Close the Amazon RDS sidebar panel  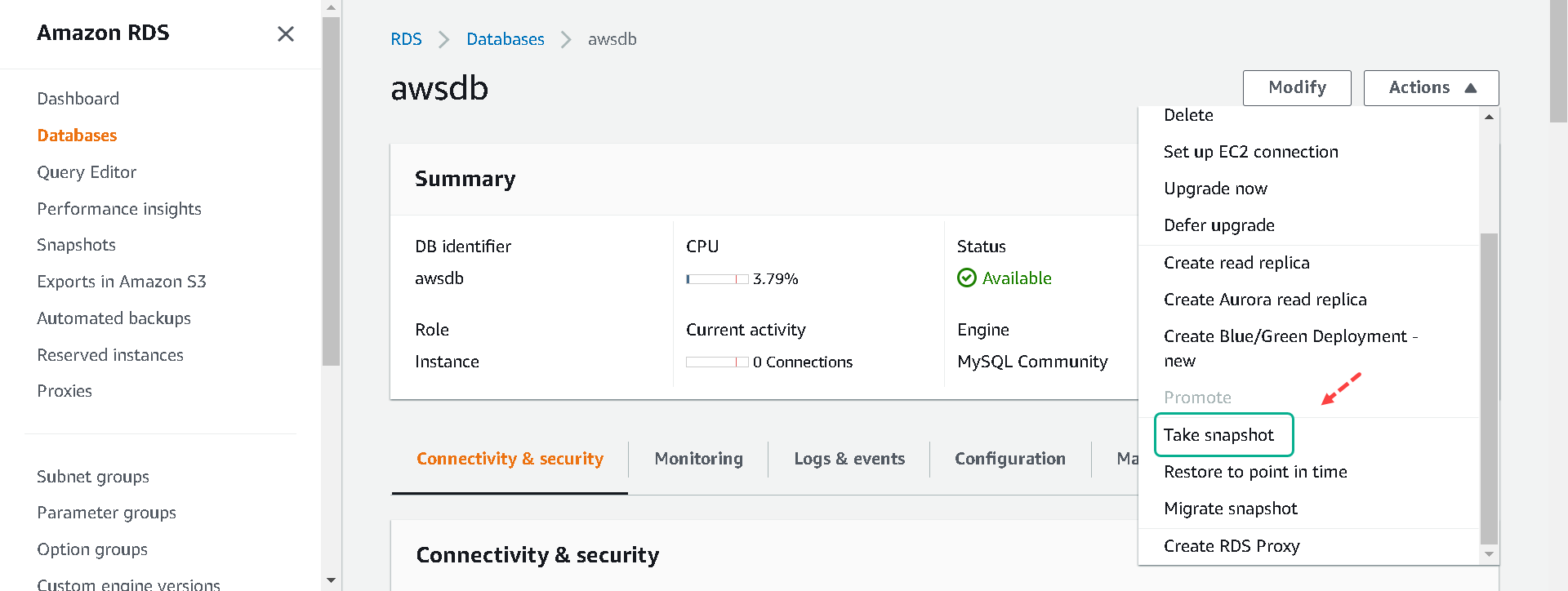point(285,33)
